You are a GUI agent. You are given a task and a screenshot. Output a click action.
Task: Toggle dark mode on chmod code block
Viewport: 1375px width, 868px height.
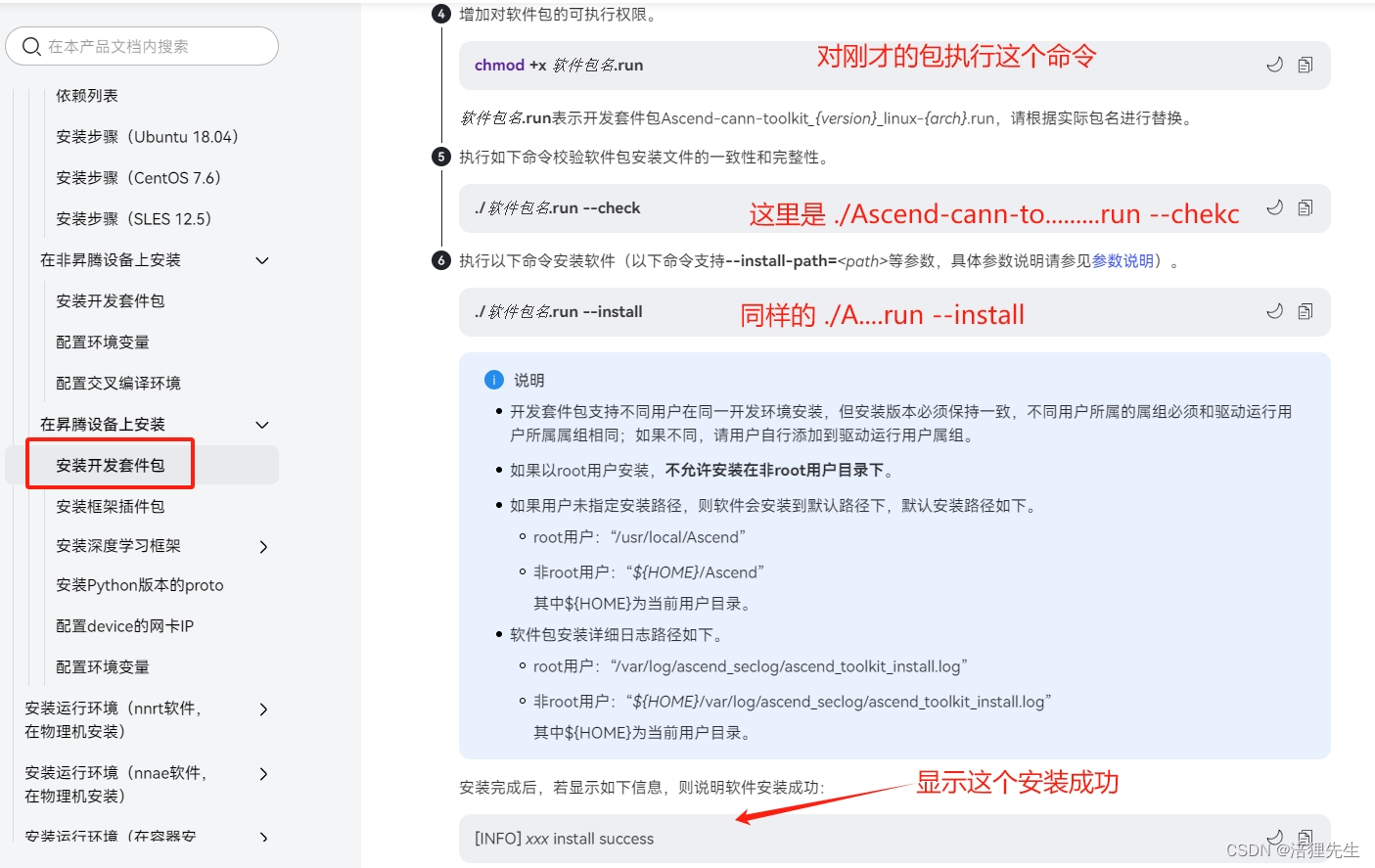pyautogui.click(x=1274, y=65)
